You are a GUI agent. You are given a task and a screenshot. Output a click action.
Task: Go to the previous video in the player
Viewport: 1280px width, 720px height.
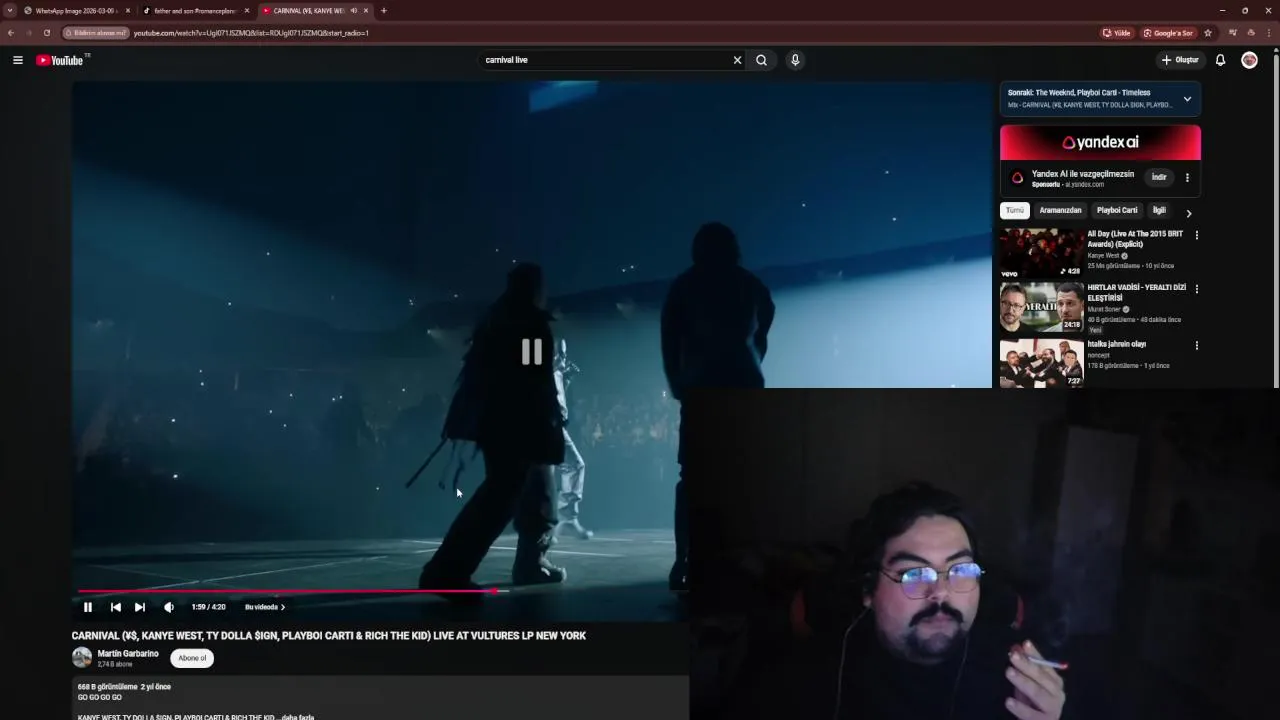point(116,607)
